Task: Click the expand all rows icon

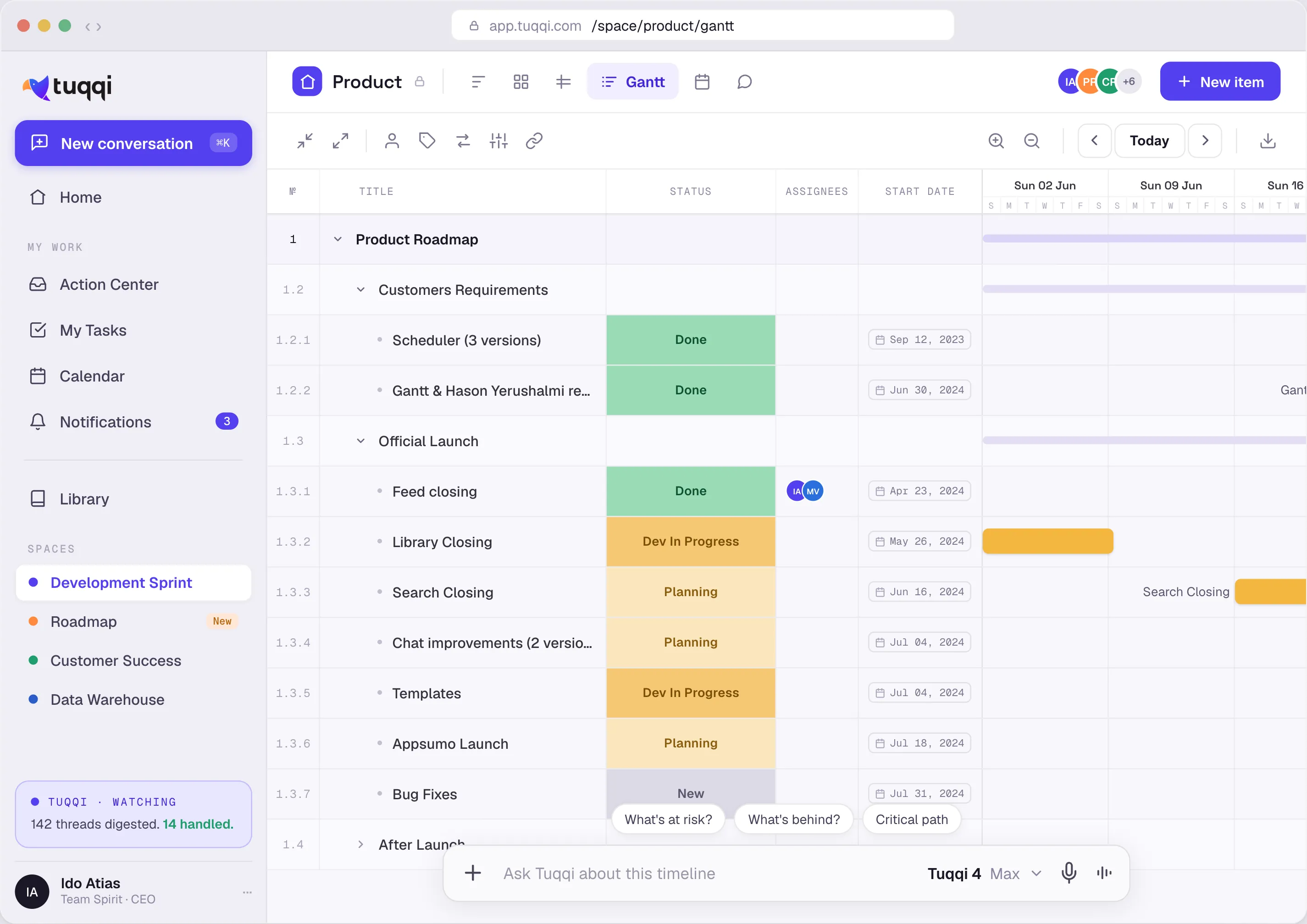Action: [340, 141]
